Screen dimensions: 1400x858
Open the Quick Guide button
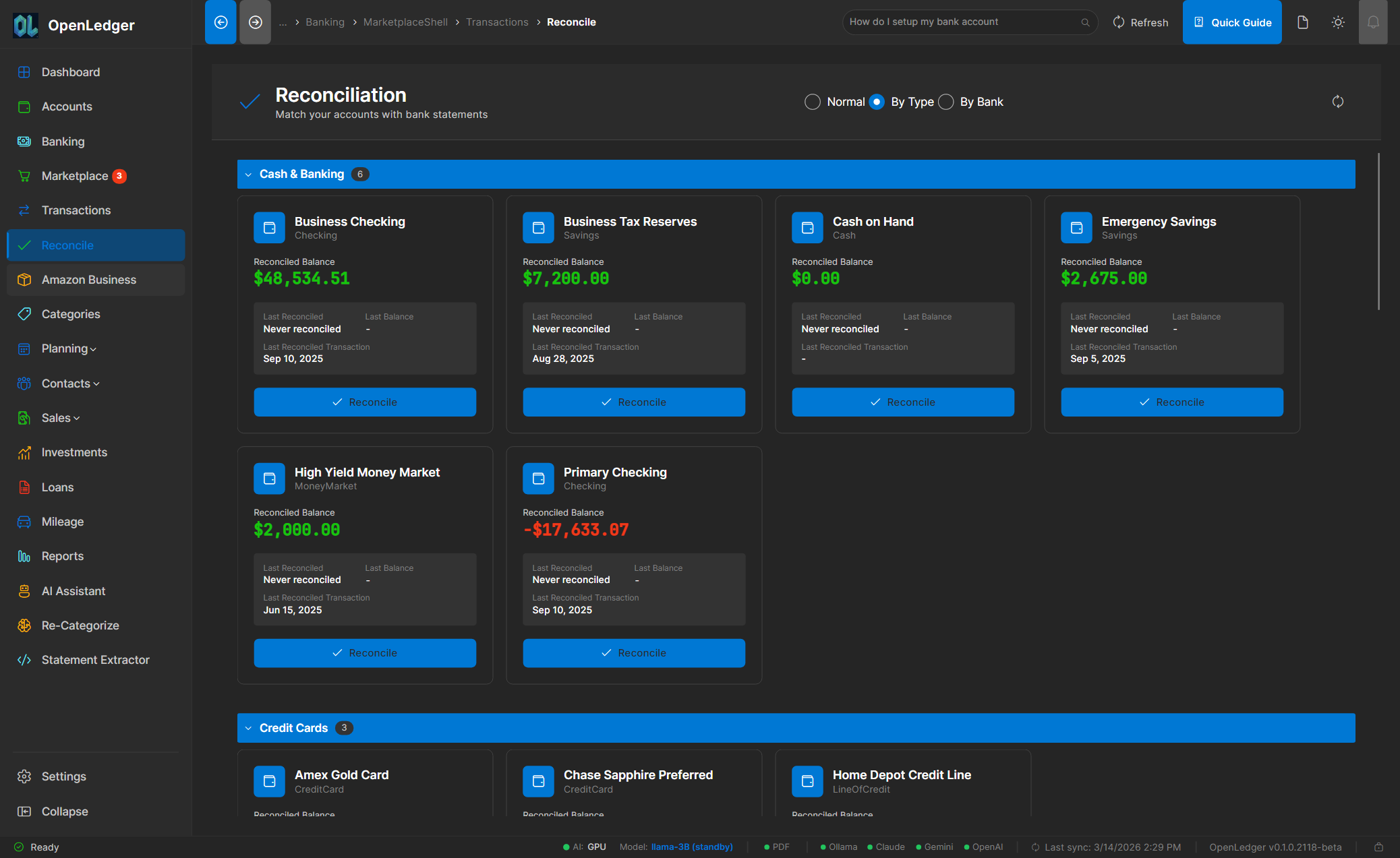(x=1232, y=22)
